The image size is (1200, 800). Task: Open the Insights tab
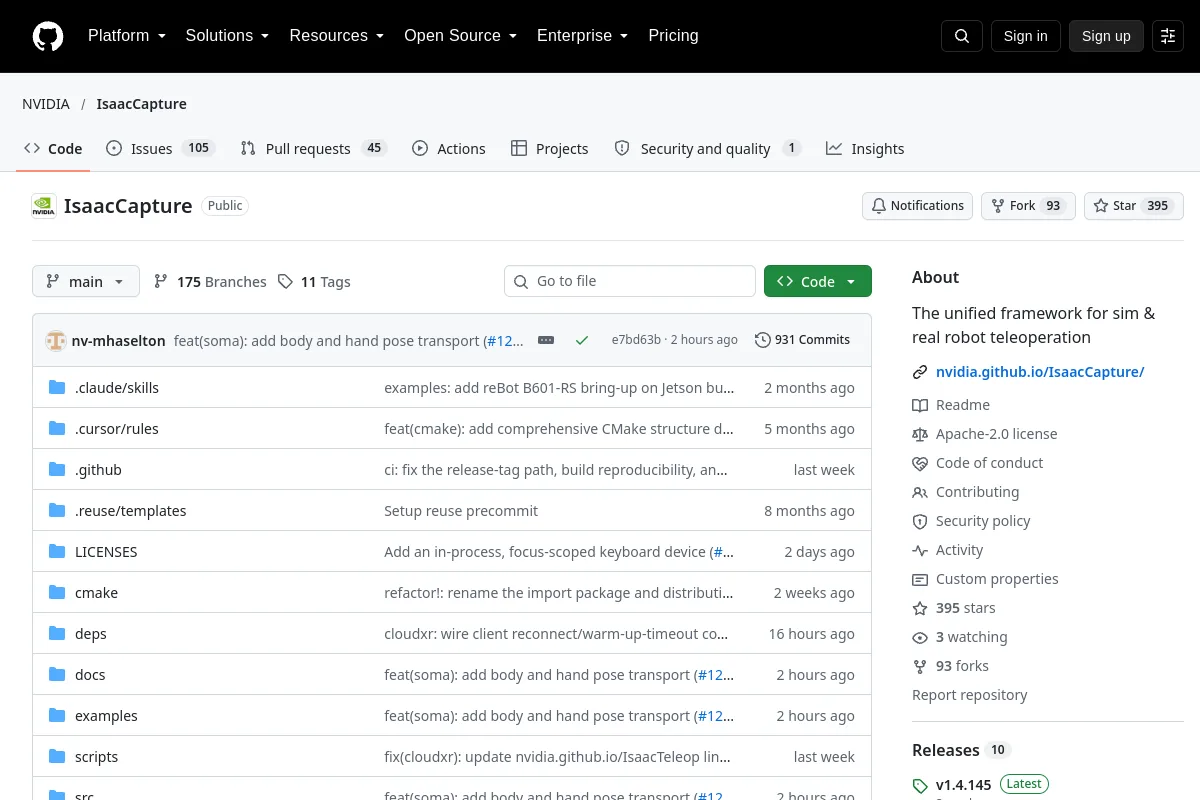point(865,149)
